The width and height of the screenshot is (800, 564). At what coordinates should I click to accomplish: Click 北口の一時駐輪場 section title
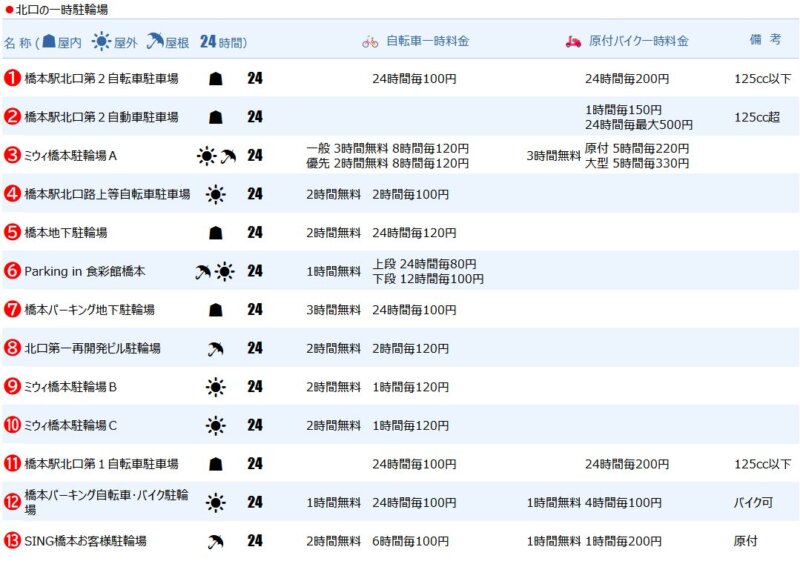click(62, 9)
